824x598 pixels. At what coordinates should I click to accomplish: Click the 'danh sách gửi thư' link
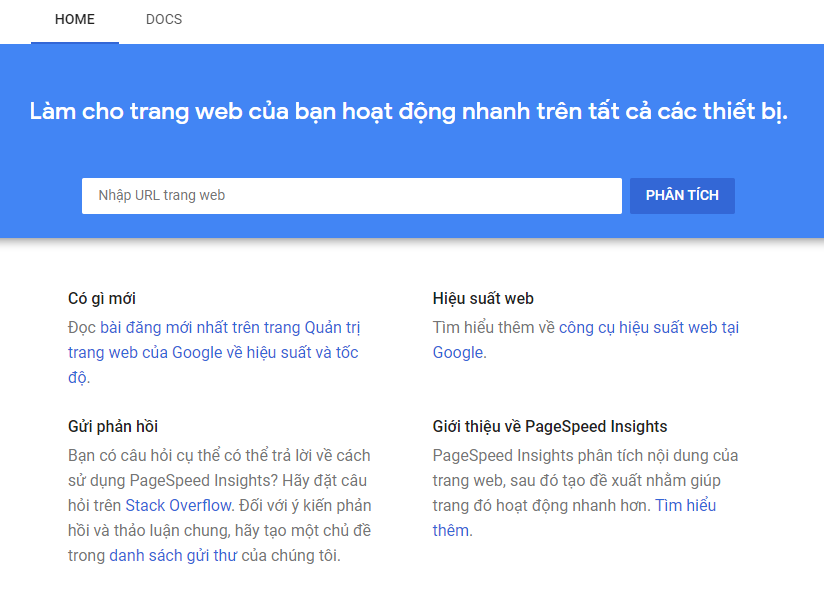coord(173,556)
